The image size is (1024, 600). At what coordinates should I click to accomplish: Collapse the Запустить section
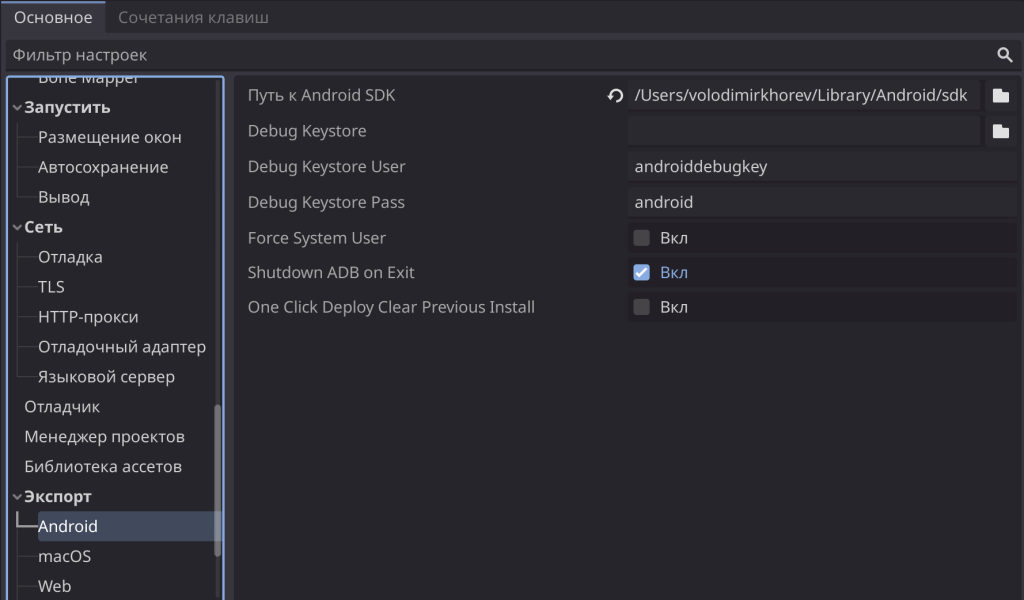[x=17, y=107]
